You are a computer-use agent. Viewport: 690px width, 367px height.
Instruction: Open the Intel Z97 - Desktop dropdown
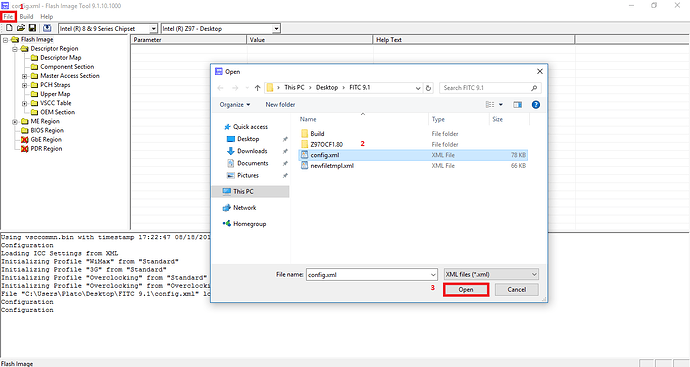point(276,29)
